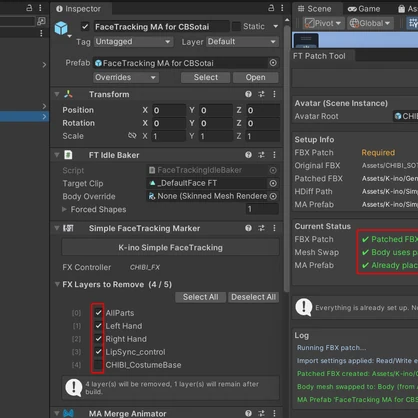This screenshot has width=418, height=418.
Task: Click the prefab Select button
Action: [x=206, y=77]
